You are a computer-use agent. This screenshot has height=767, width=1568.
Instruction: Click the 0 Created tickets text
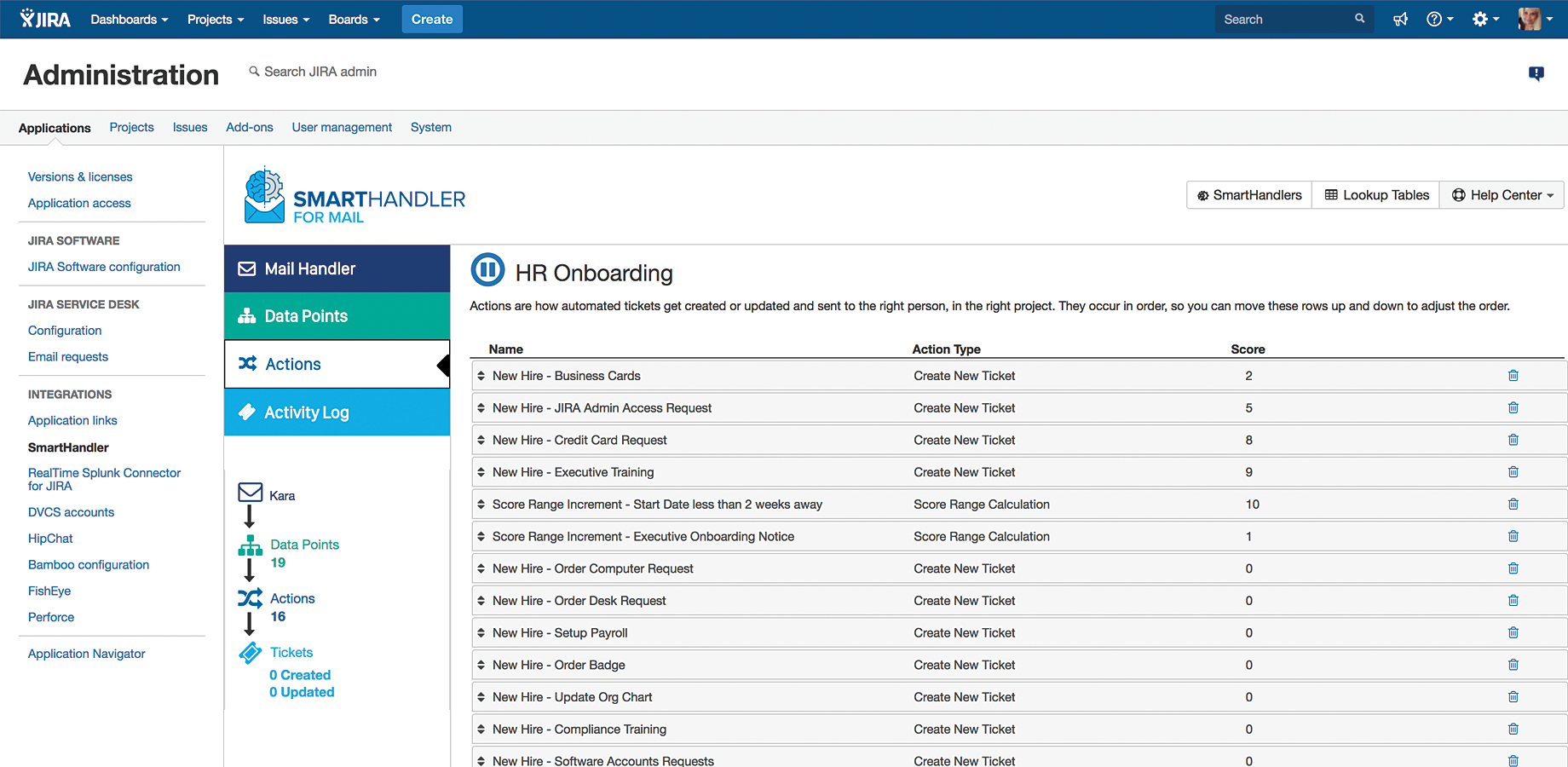tap(300, 675)
